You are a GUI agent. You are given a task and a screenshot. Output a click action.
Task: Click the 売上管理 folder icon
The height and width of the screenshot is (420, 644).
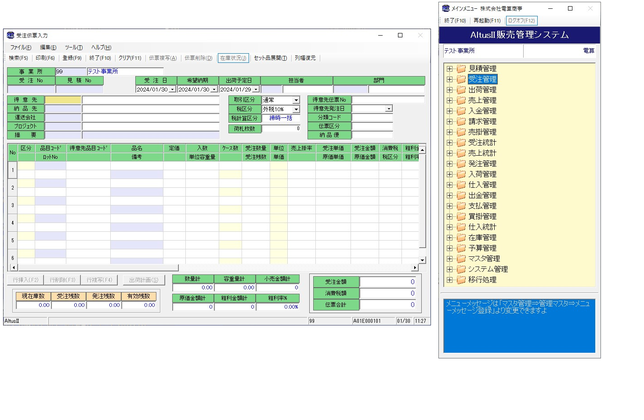(461, 100)
